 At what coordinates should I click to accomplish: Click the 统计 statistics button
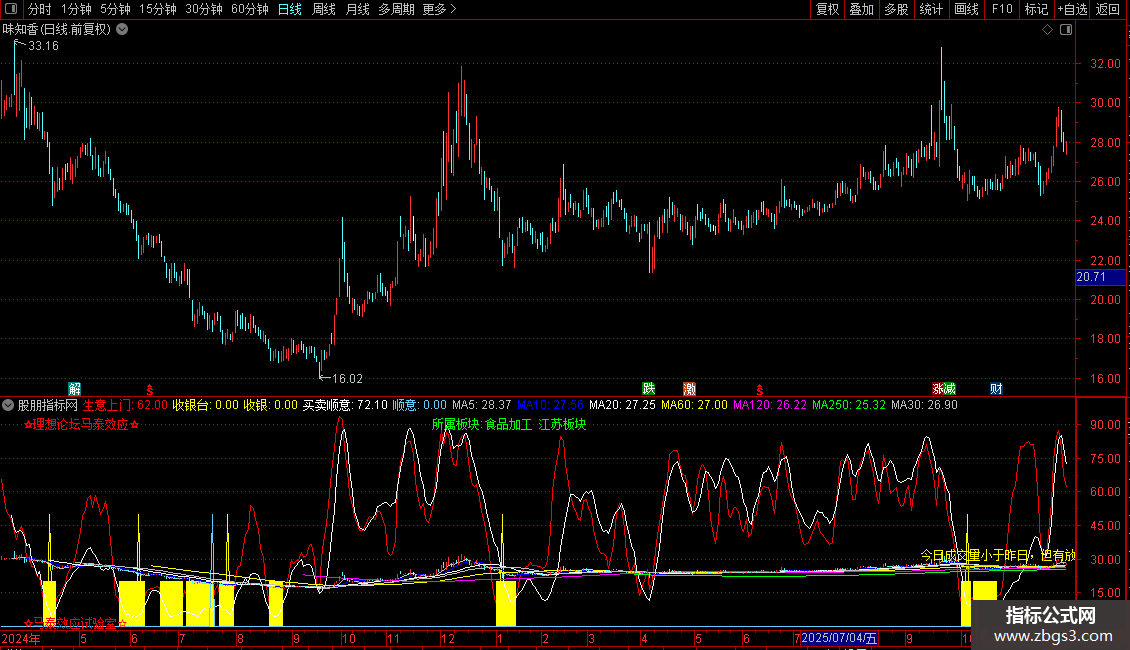[x=931, y=9]
